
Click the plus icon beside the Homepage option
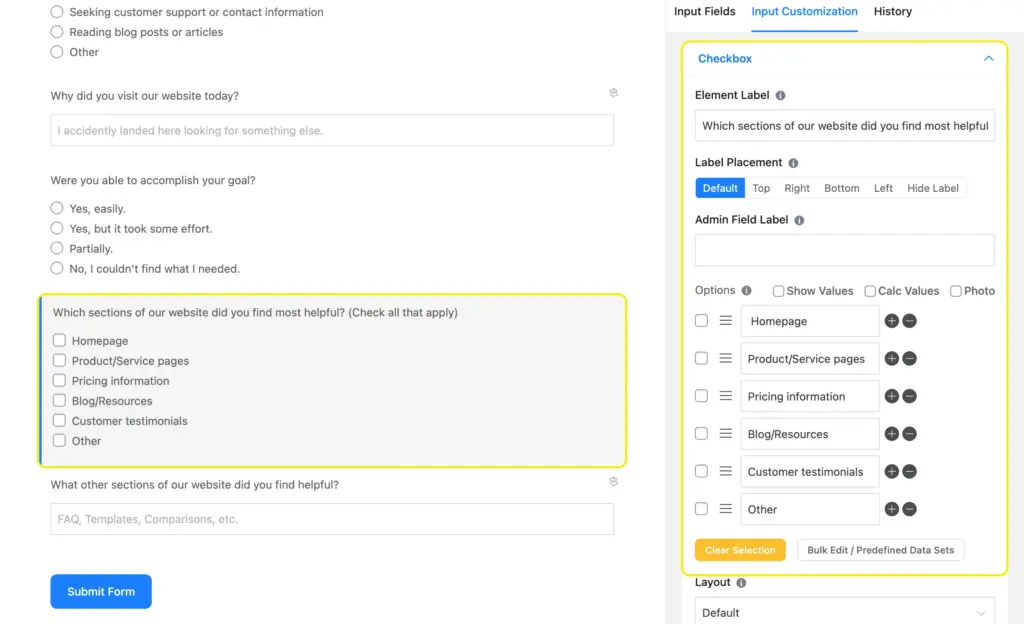coord(891,321)
